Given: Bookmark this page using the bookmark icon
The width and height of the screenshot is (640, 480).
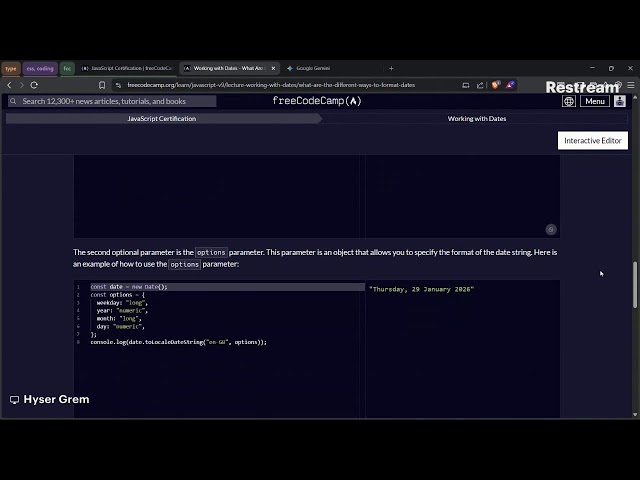Looking at the screenshot, I should (x=102, y=85).
